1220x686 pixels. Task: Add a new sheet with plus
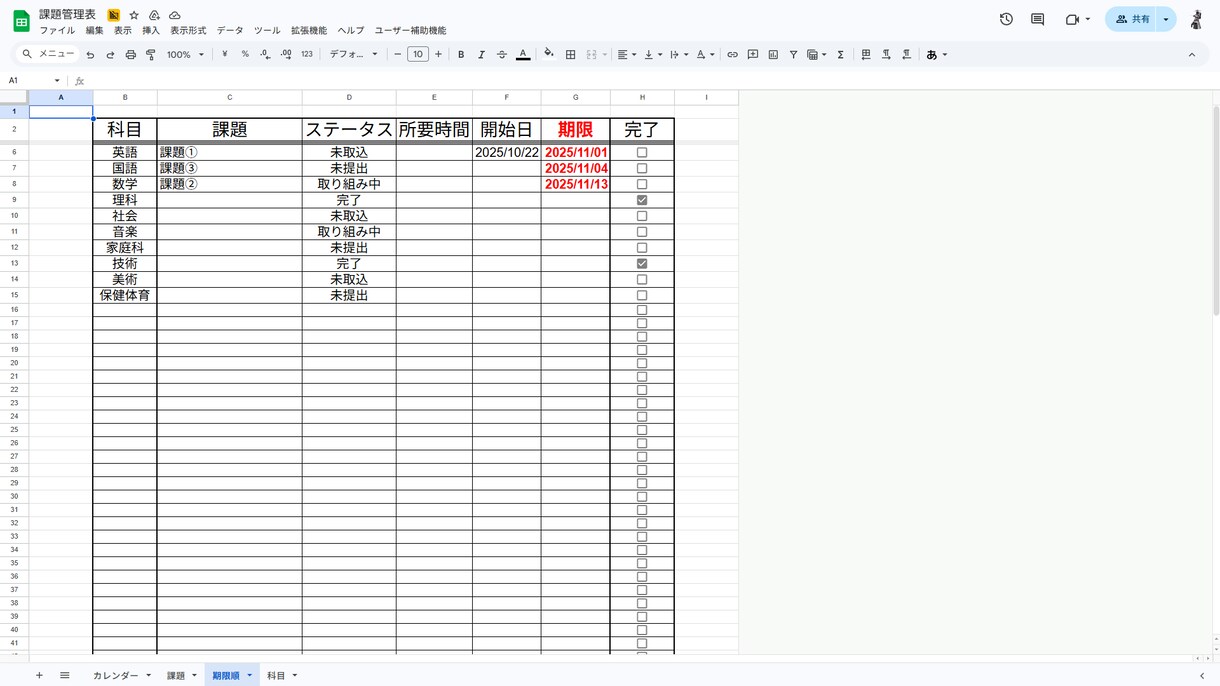[x=39, y=676]
